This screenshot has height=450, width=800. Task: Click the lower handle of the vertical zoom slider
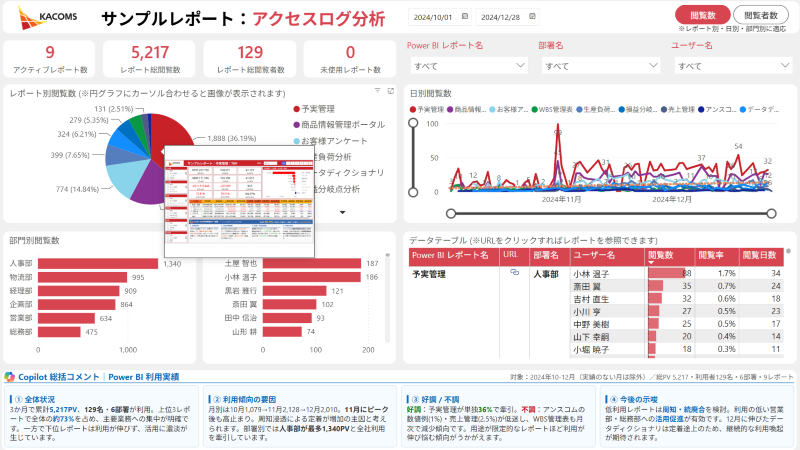point(413,192)
